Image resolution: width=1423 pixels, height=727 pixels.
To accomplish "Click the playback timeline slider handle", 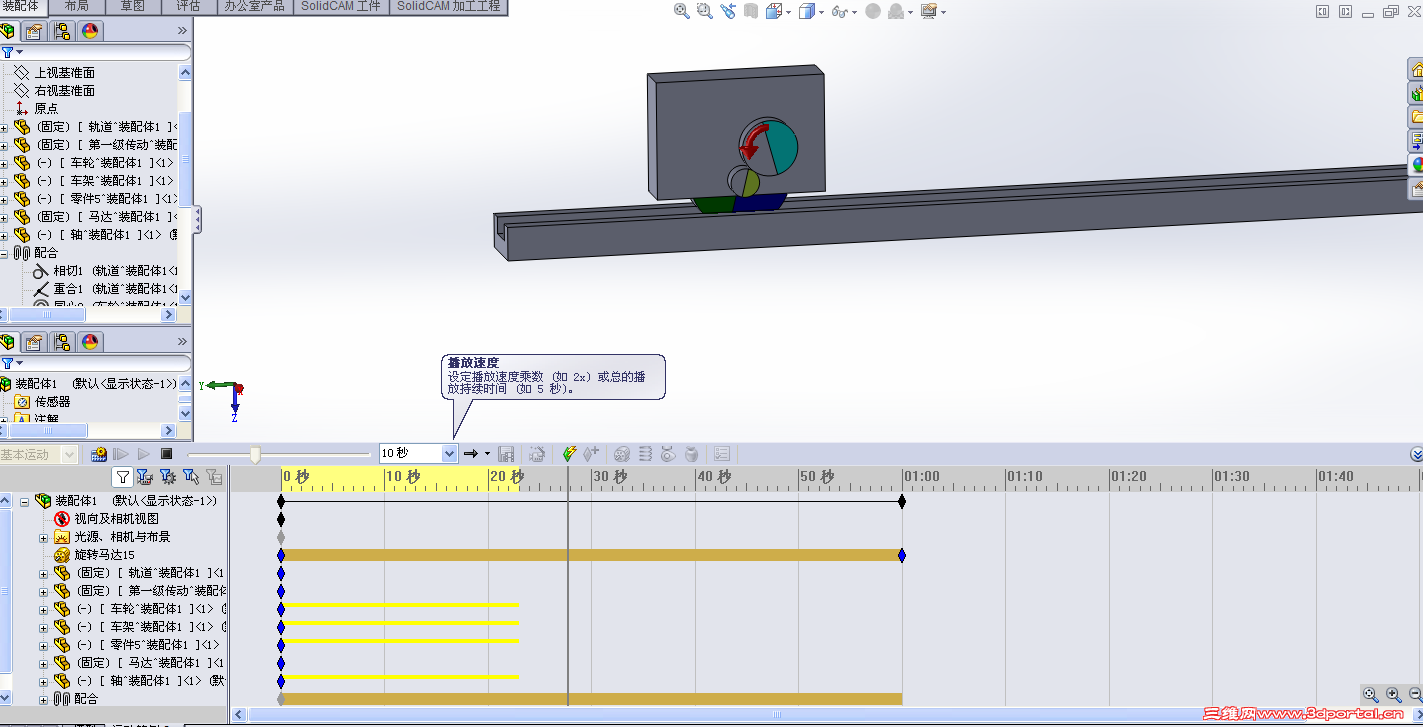I will (255, 455).
